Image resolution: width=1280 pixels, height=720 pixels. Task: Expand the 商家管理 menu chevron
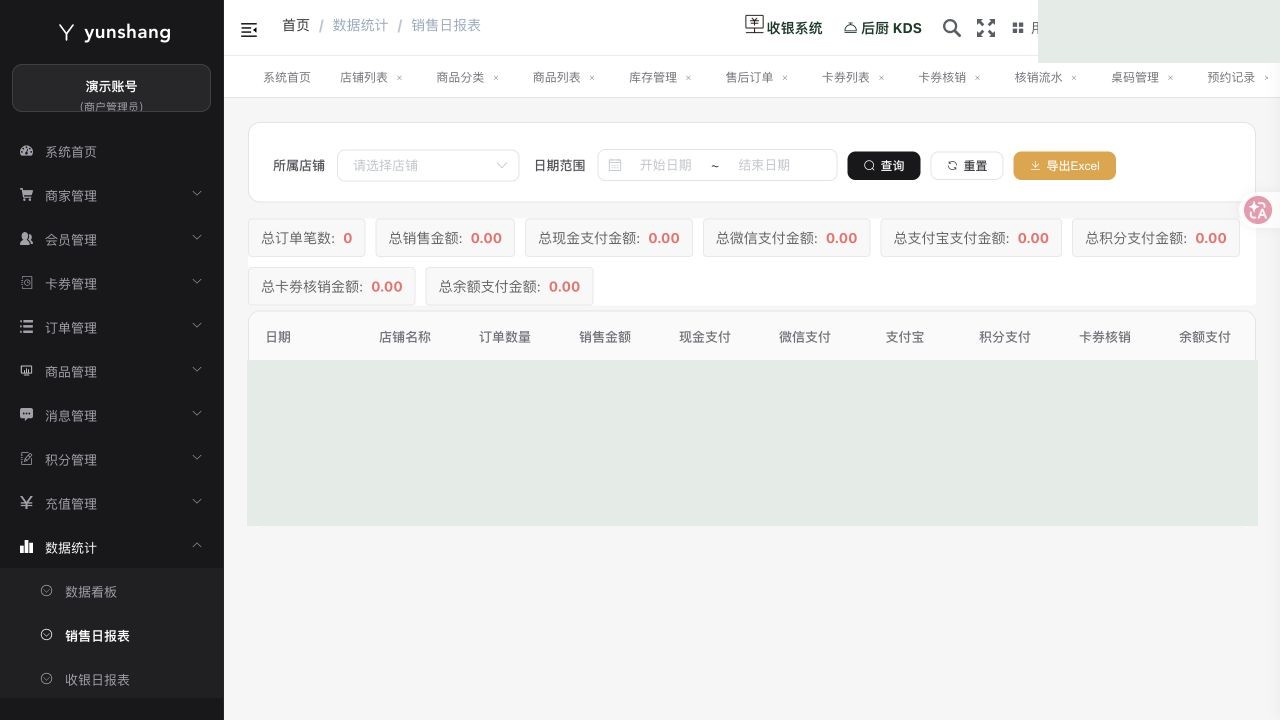click(197, 193)
